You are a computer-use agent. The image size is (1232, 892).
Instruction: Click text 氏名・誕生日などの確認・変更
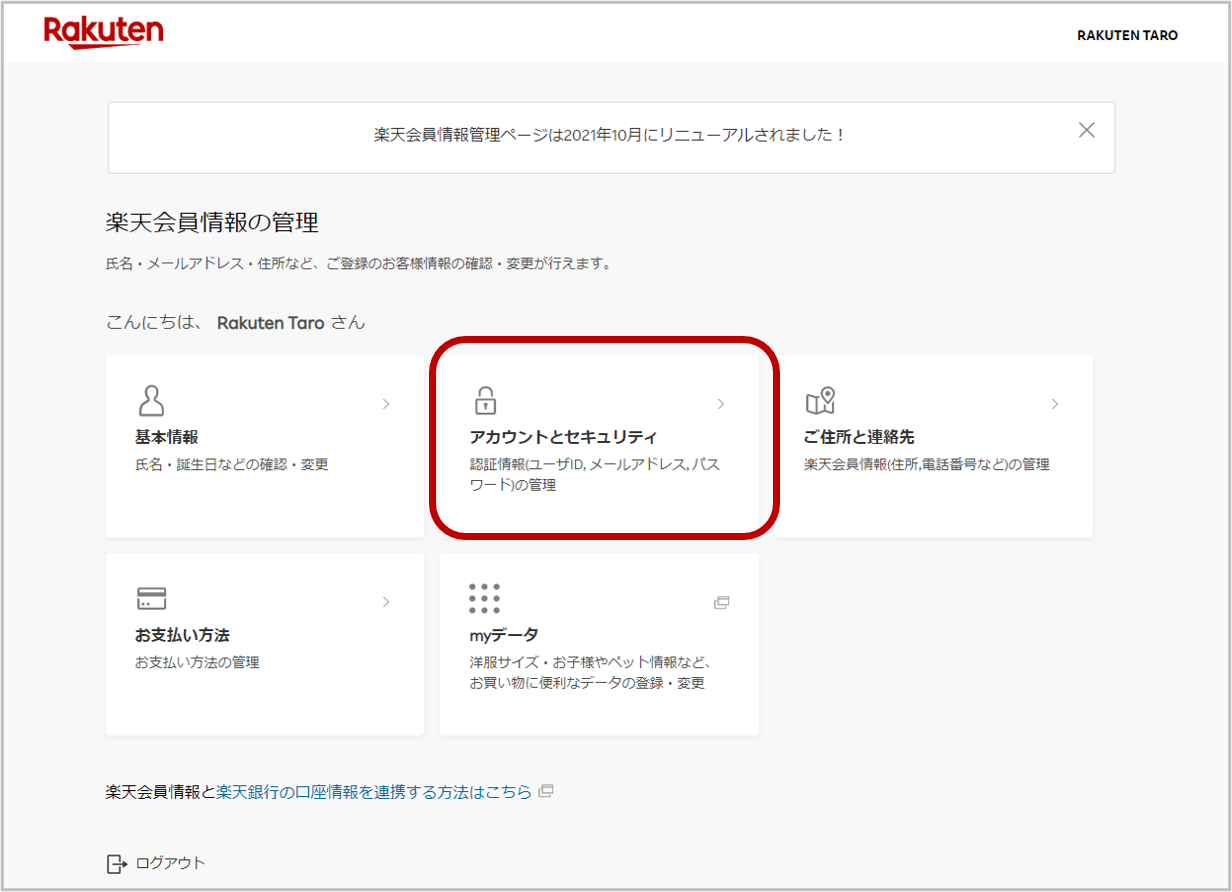pos(232,465)
